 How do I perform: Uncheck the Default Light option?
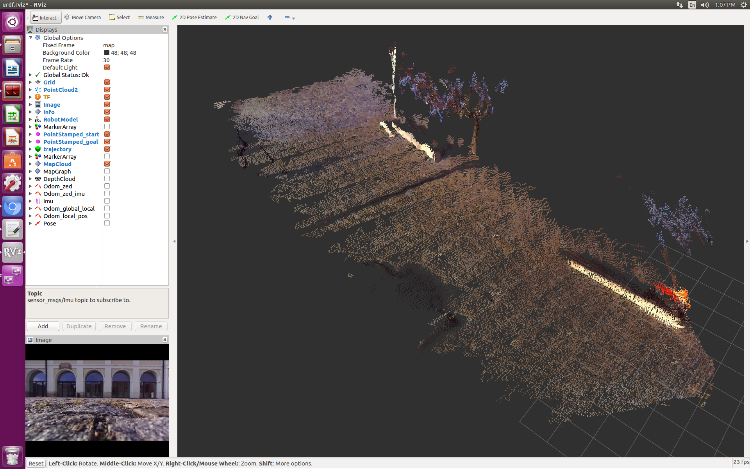click(x=107, y=67)
